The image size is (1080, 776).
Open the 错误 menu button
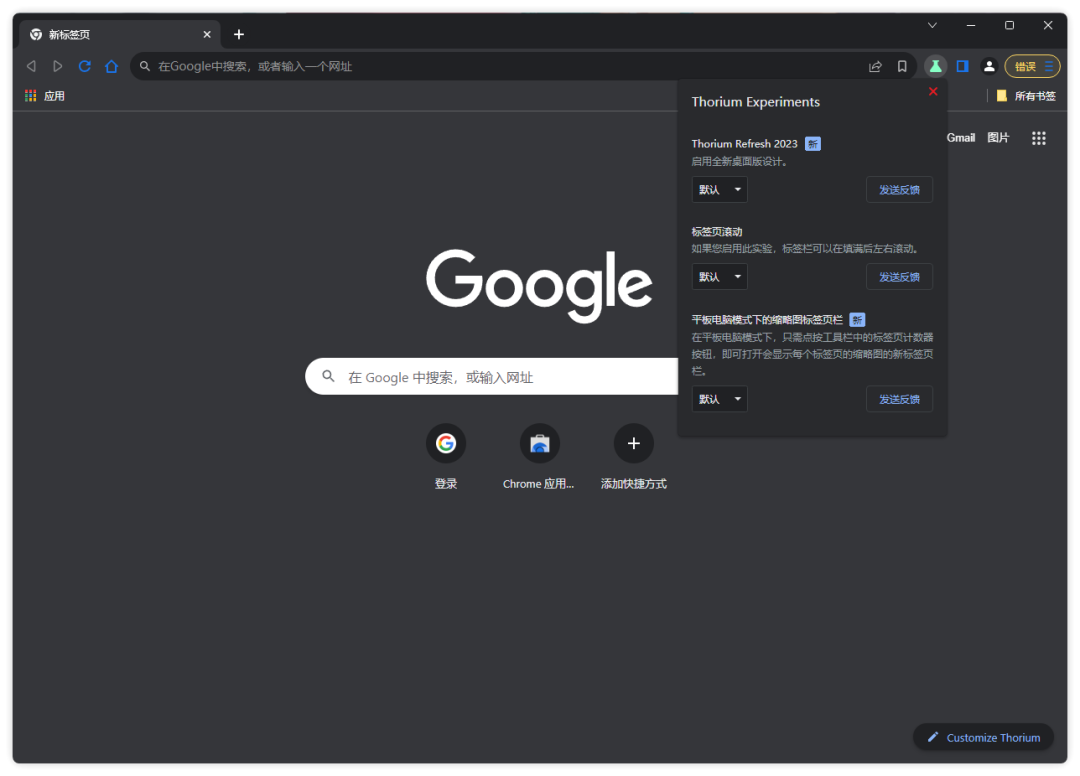[x=1032, y=66]
